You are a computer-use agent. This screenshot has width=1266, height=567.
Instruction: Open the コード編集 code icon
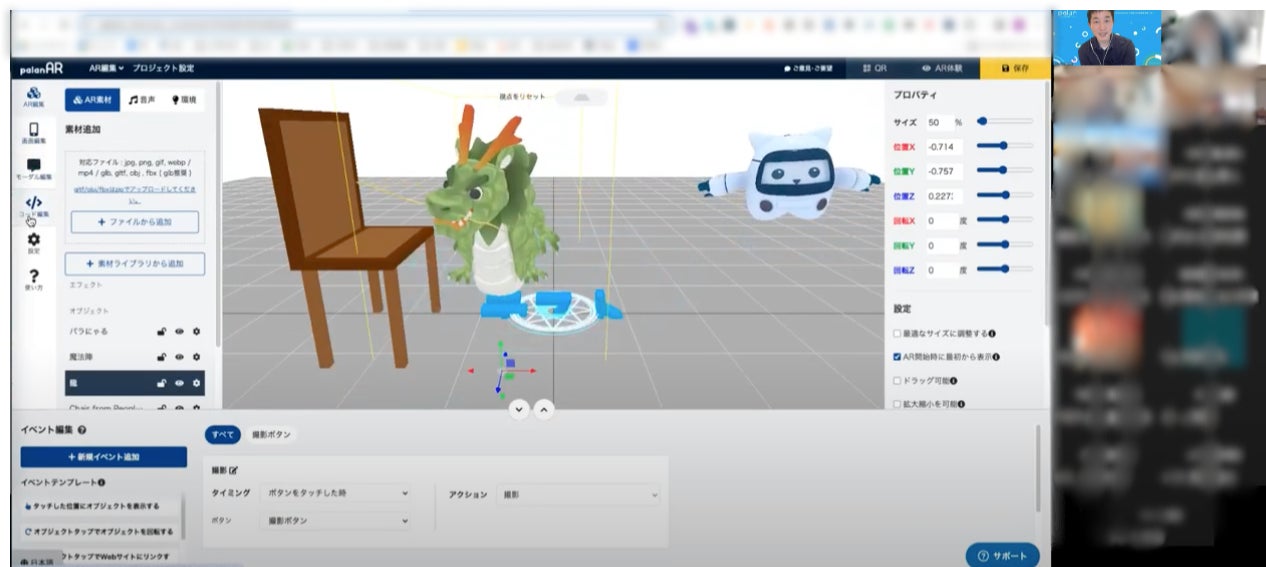(34, 207)
